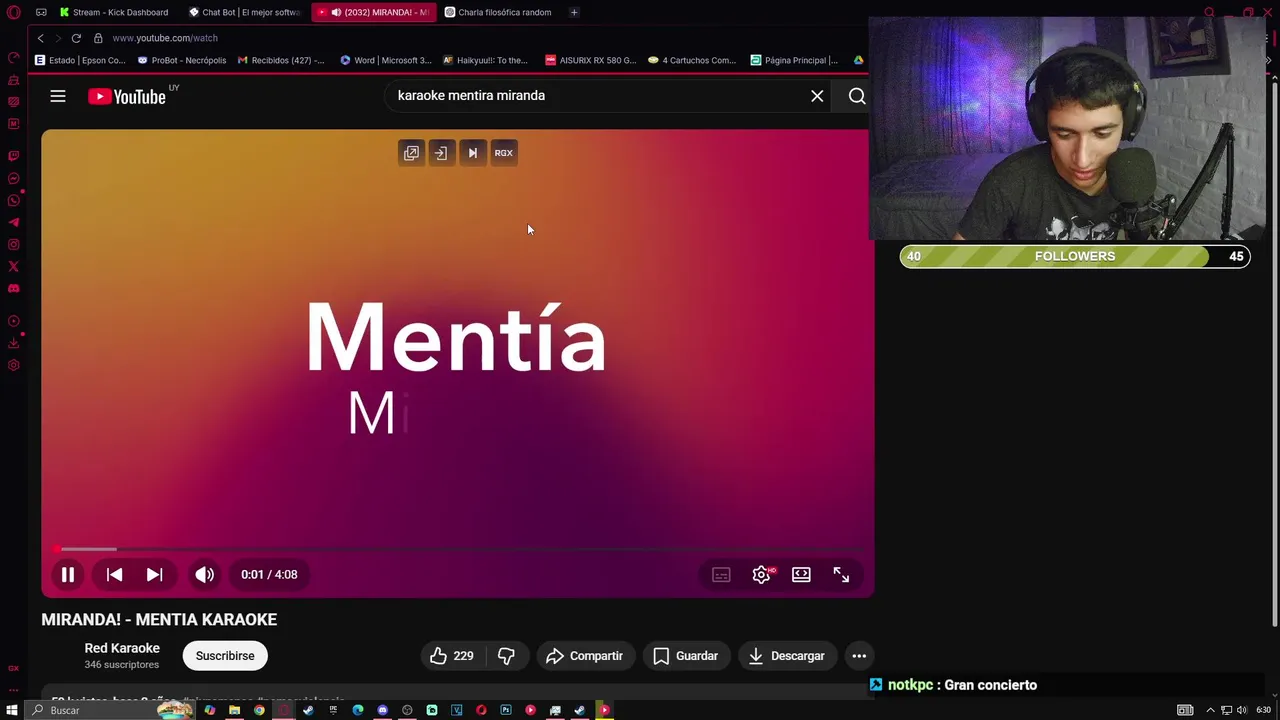Click the Guardar save button
1280x720 pixels.
point(686,656)
